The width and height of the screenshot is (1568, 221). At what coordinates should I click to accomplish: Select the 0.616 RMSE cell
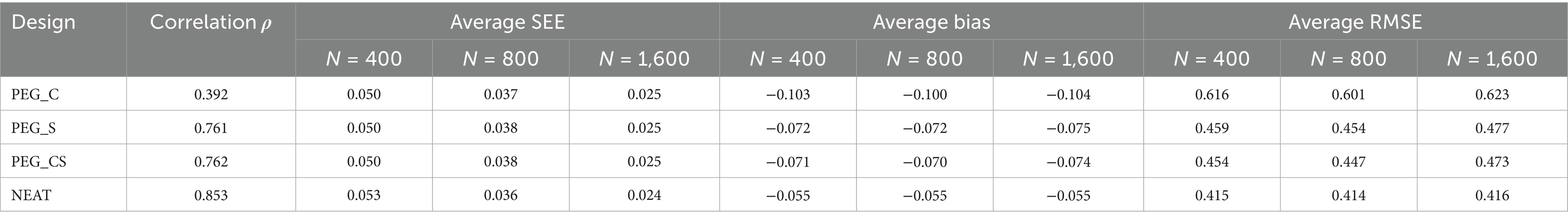pyautogui.click(x=1211, y=94)
